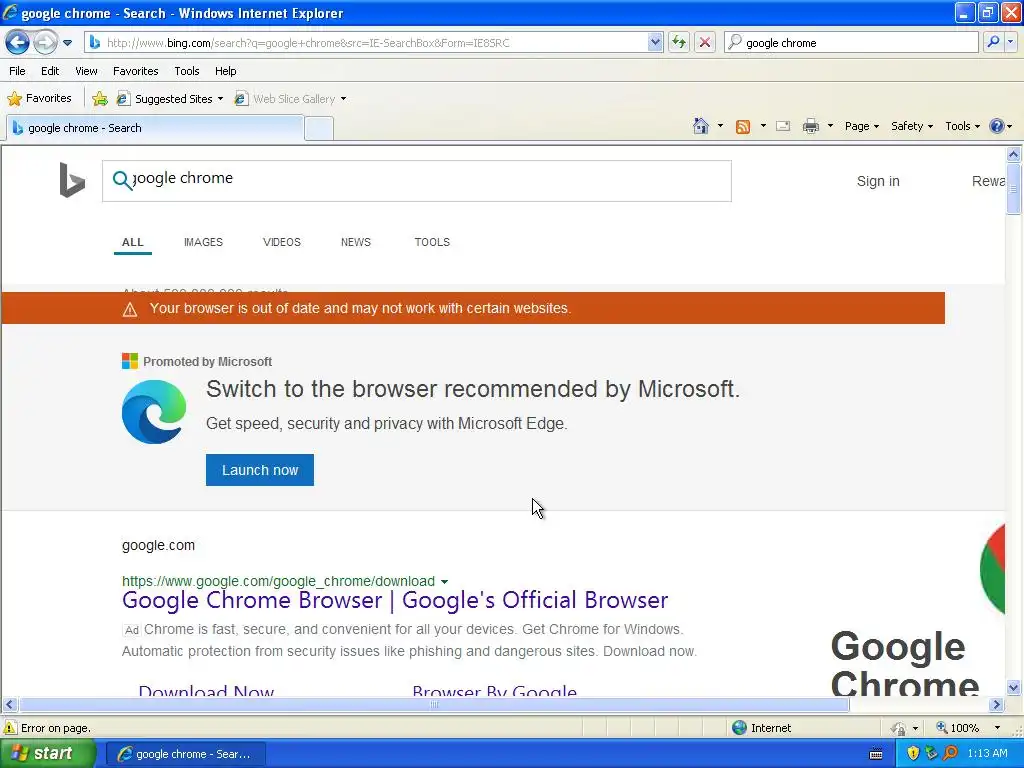1024x768 pixels.
Task: Expand the address bar history dropdown
Action: [655, 43]
